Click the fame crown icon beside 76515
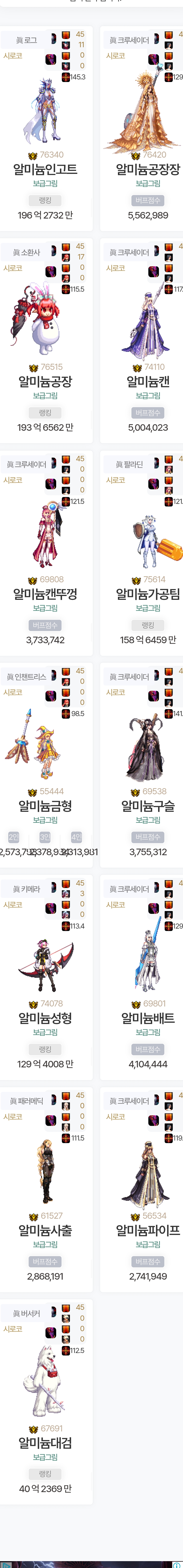This screenshot has height=1568, width=183. tap(34, 368)
